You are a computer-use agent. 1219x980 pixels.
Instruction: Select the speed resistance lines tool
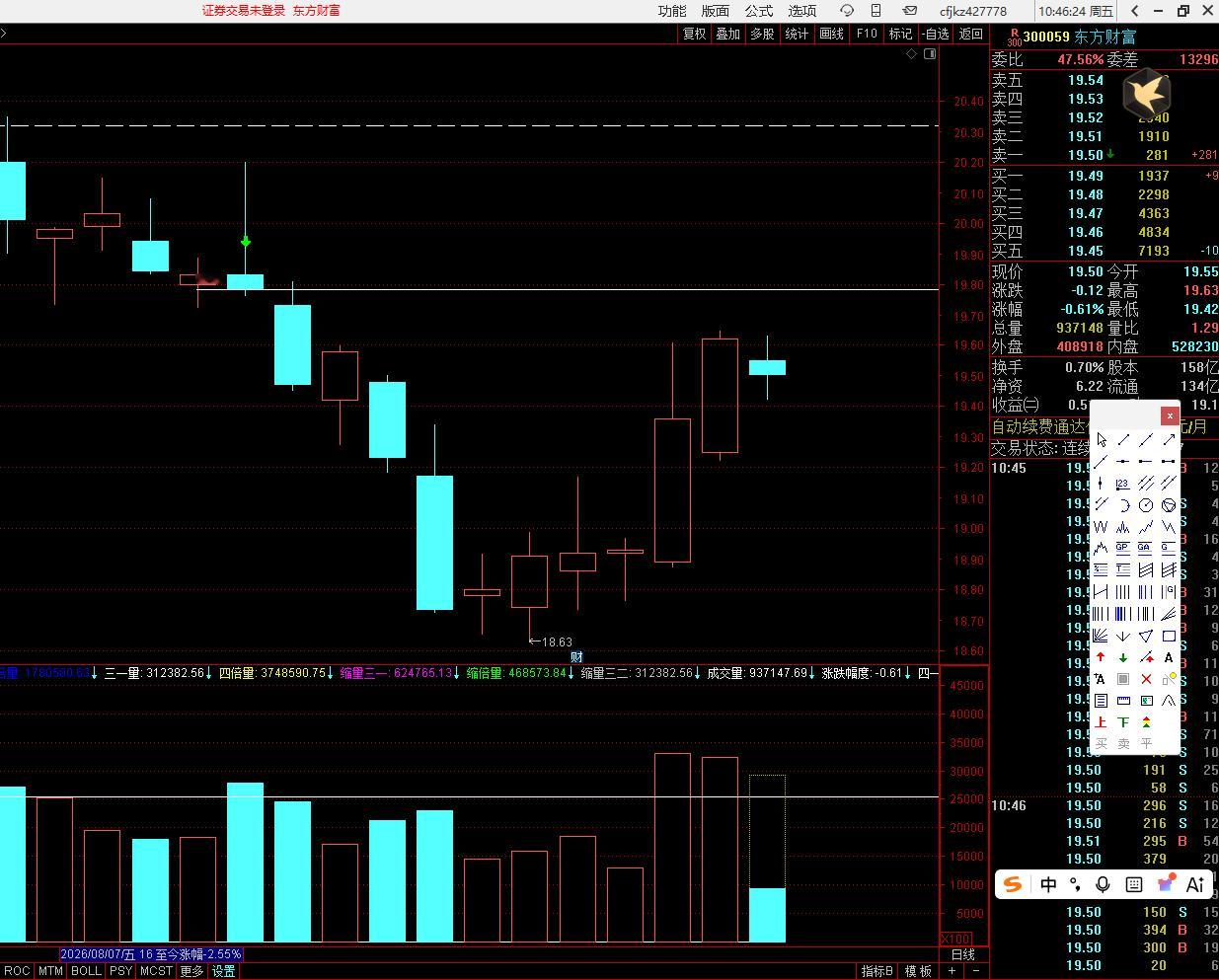pos(1169,614)
